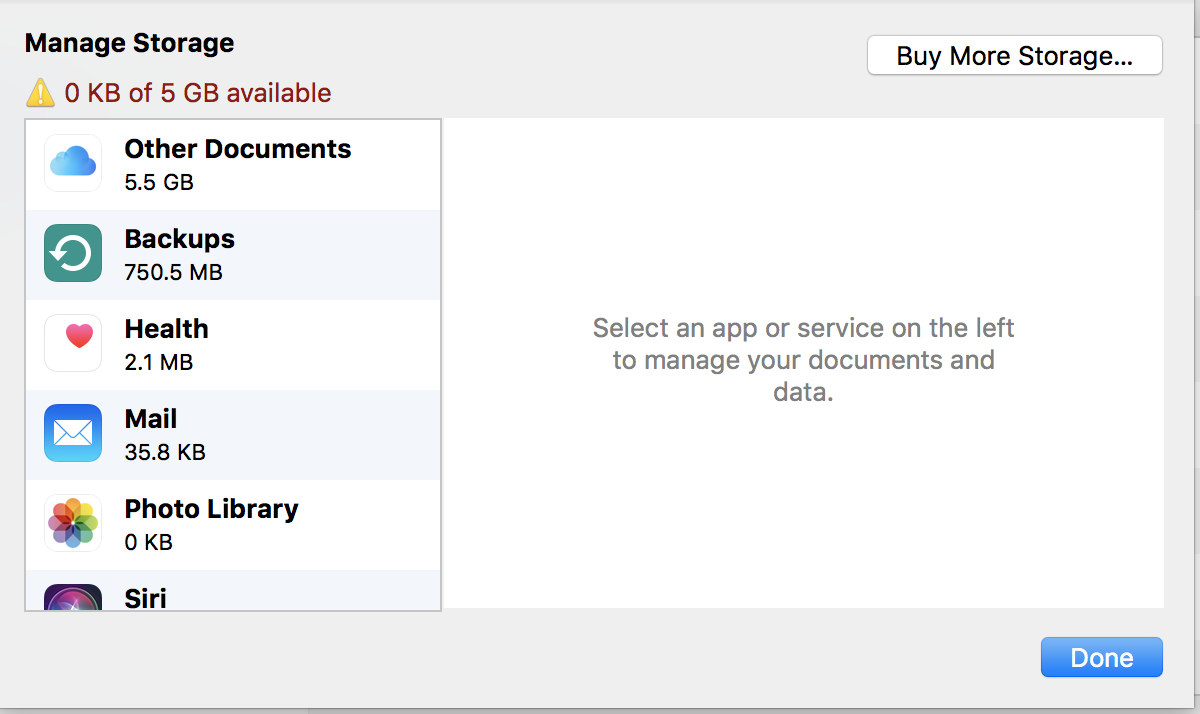
Task: Open Buy More Storage options
Action: click(x=1014, y=56)
